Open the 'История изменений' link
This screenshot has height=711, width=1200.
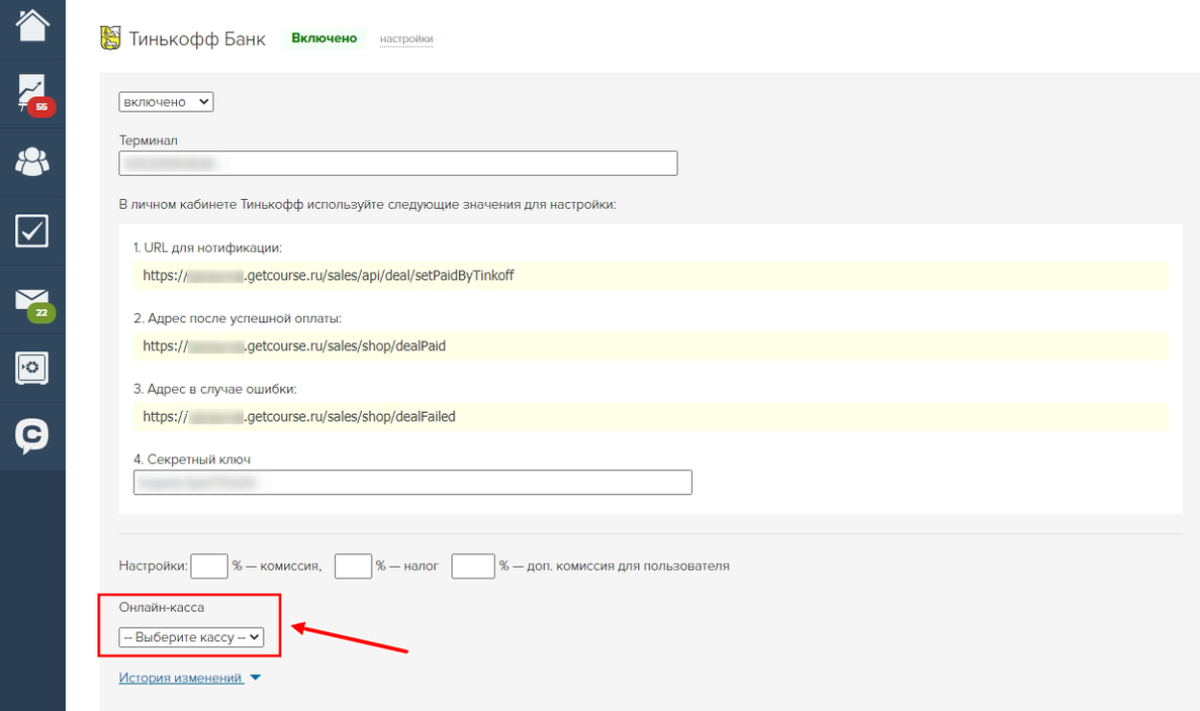[x=181, y=678]
